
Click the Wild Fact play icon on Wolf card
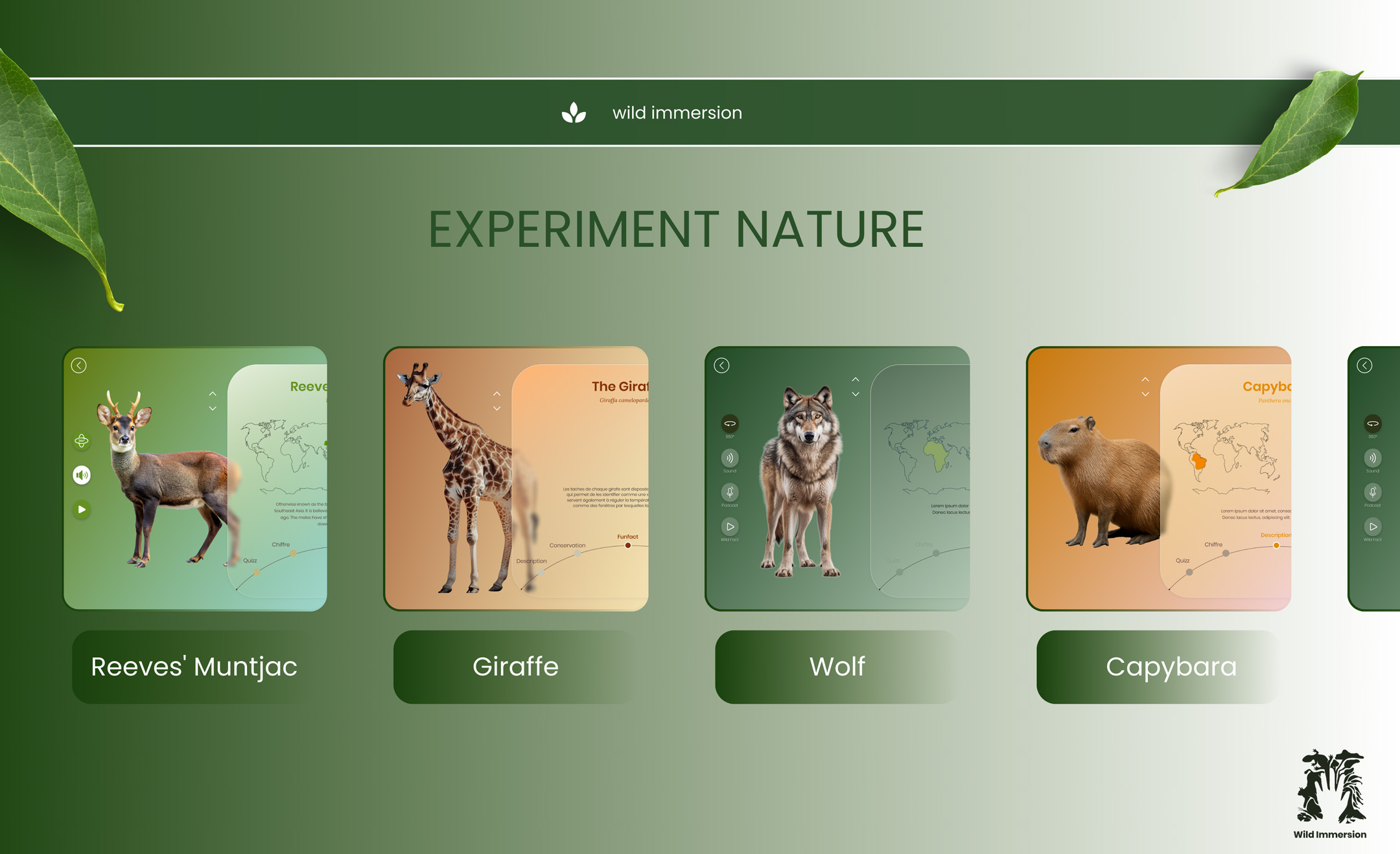730,527
